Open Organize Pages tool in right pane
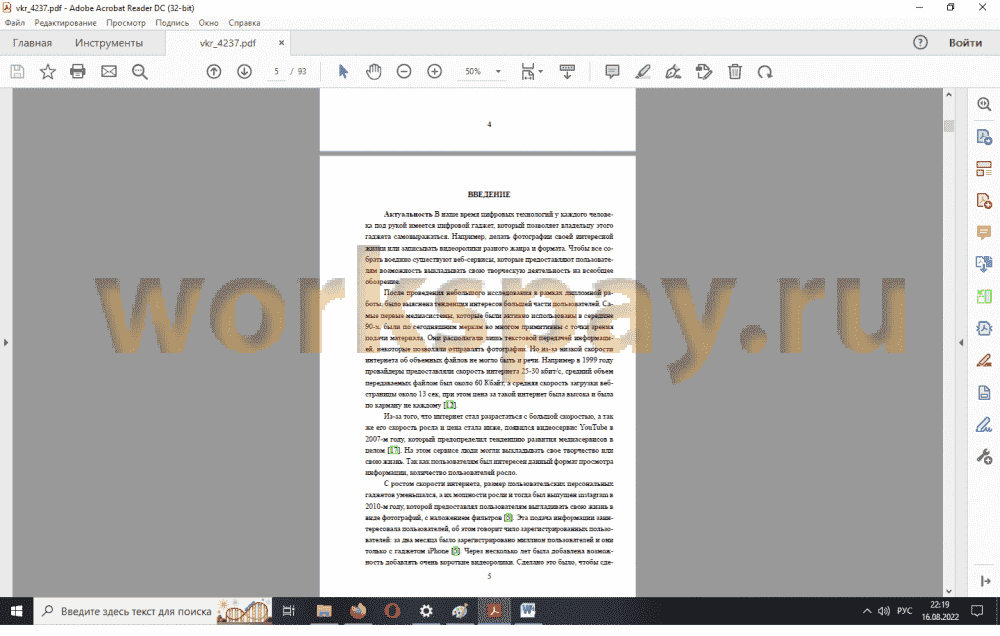 point(984,168)
